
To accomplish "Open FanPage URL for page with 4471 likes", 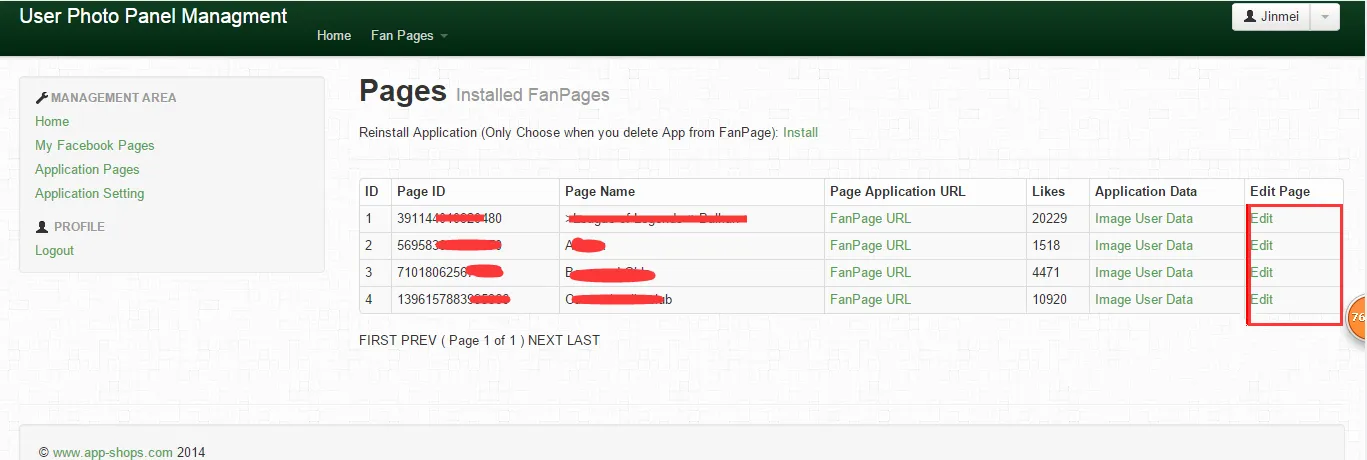I will click(870, 272).
